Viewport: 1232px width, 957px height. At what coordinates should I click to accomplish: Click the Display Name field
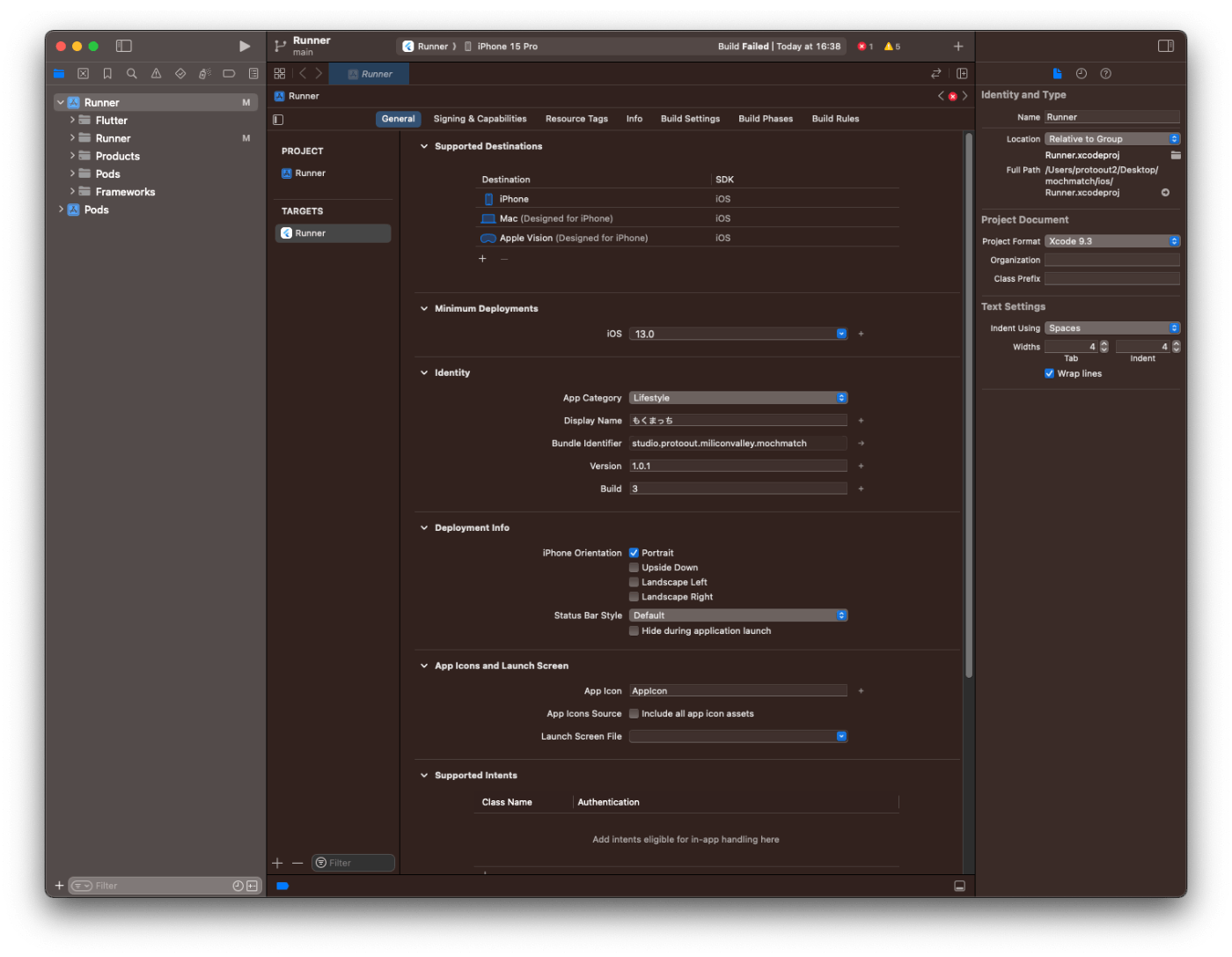tap(738, 421)
